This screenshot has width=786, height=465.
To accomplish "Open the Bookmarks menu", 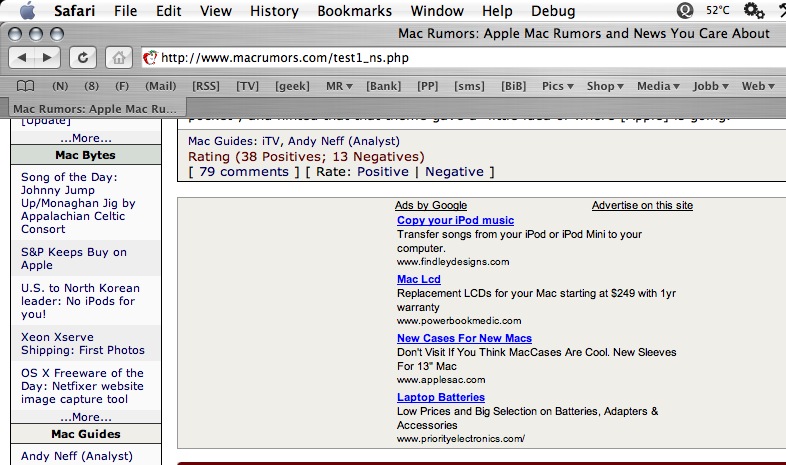I will [354, 11].
